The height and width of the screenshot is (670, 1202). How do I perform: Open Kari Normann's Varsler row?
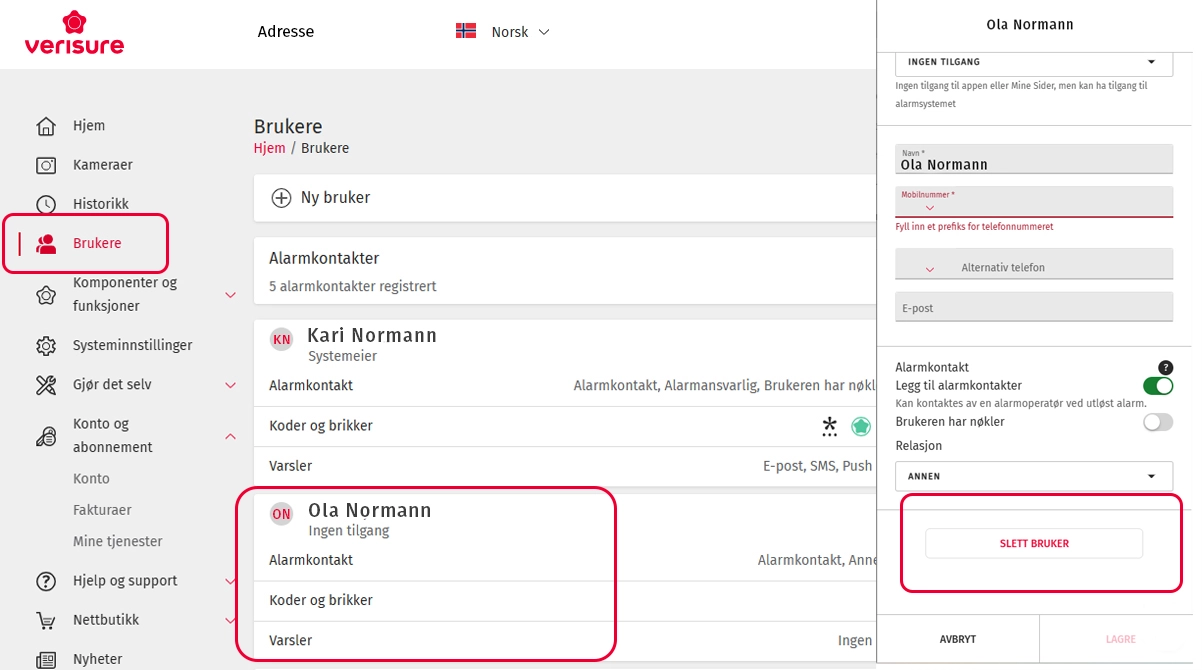pos(565,466)
